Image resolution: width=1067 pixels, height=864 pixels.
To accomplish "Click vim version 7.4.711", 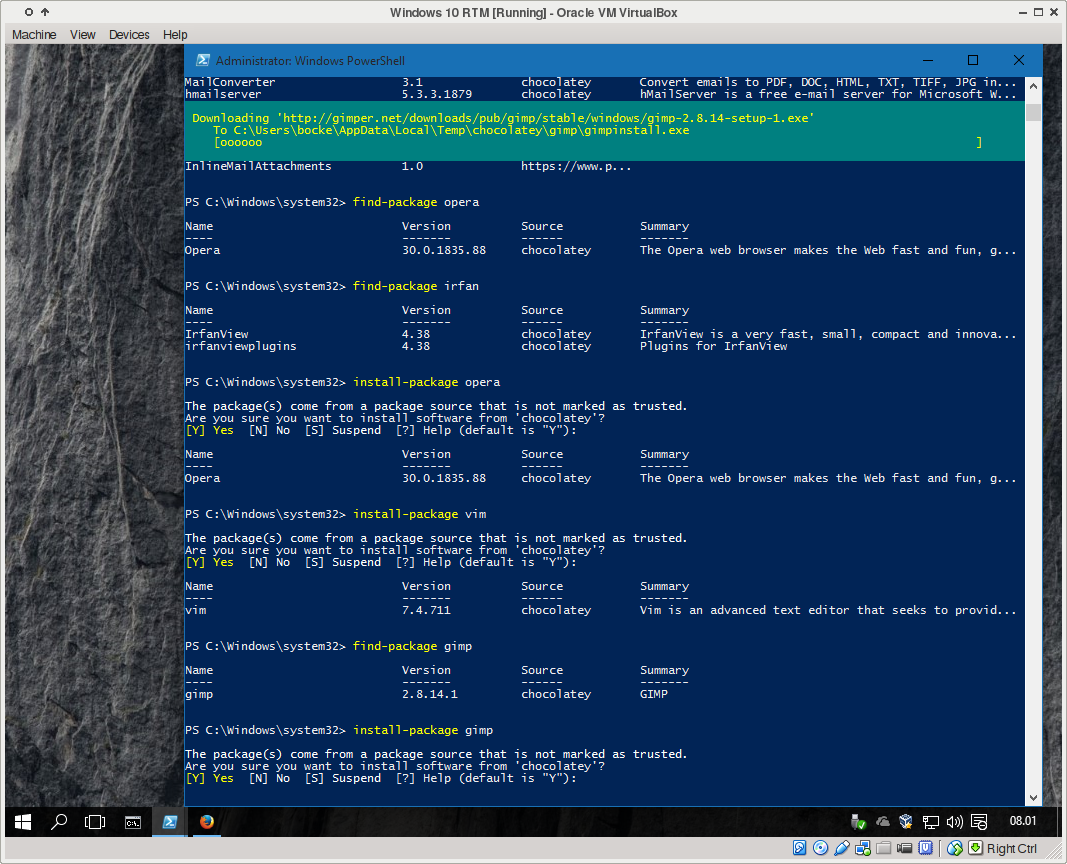I will (x=426, y=610).
